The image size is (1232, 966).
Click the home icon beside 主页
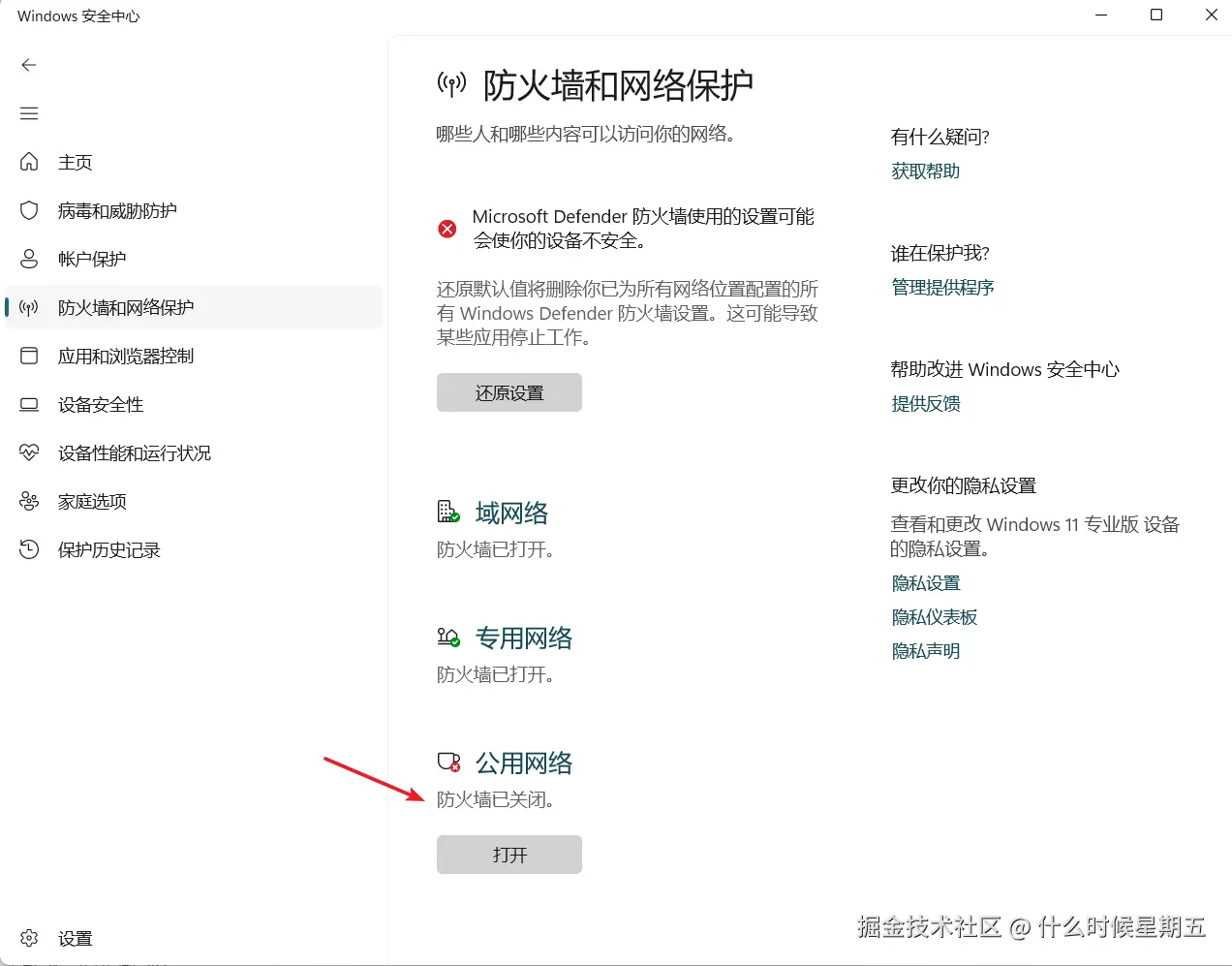tap(29, 162)
